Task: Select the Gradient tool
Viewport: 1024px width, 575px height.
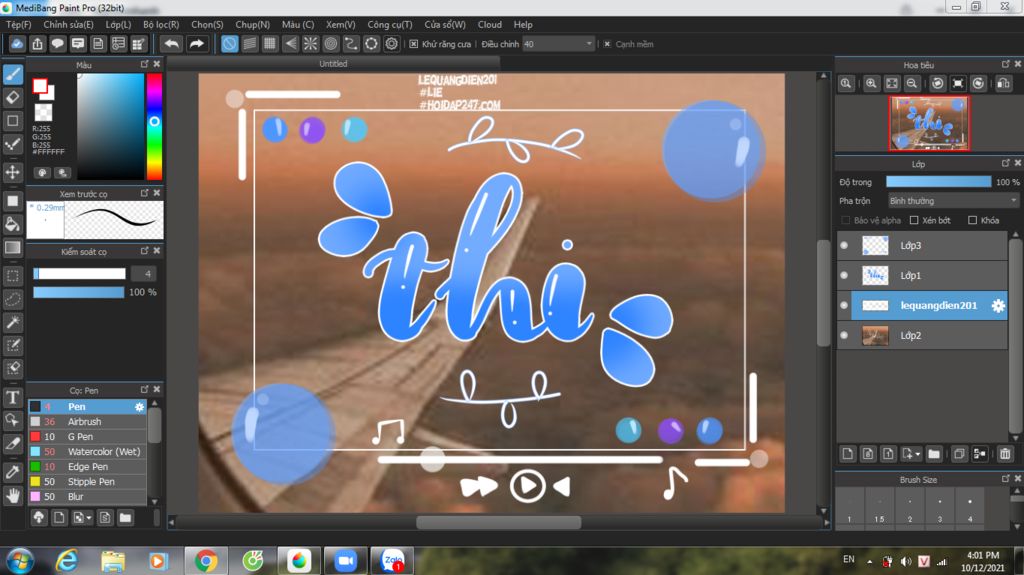Action: click(x=13, y=248)
